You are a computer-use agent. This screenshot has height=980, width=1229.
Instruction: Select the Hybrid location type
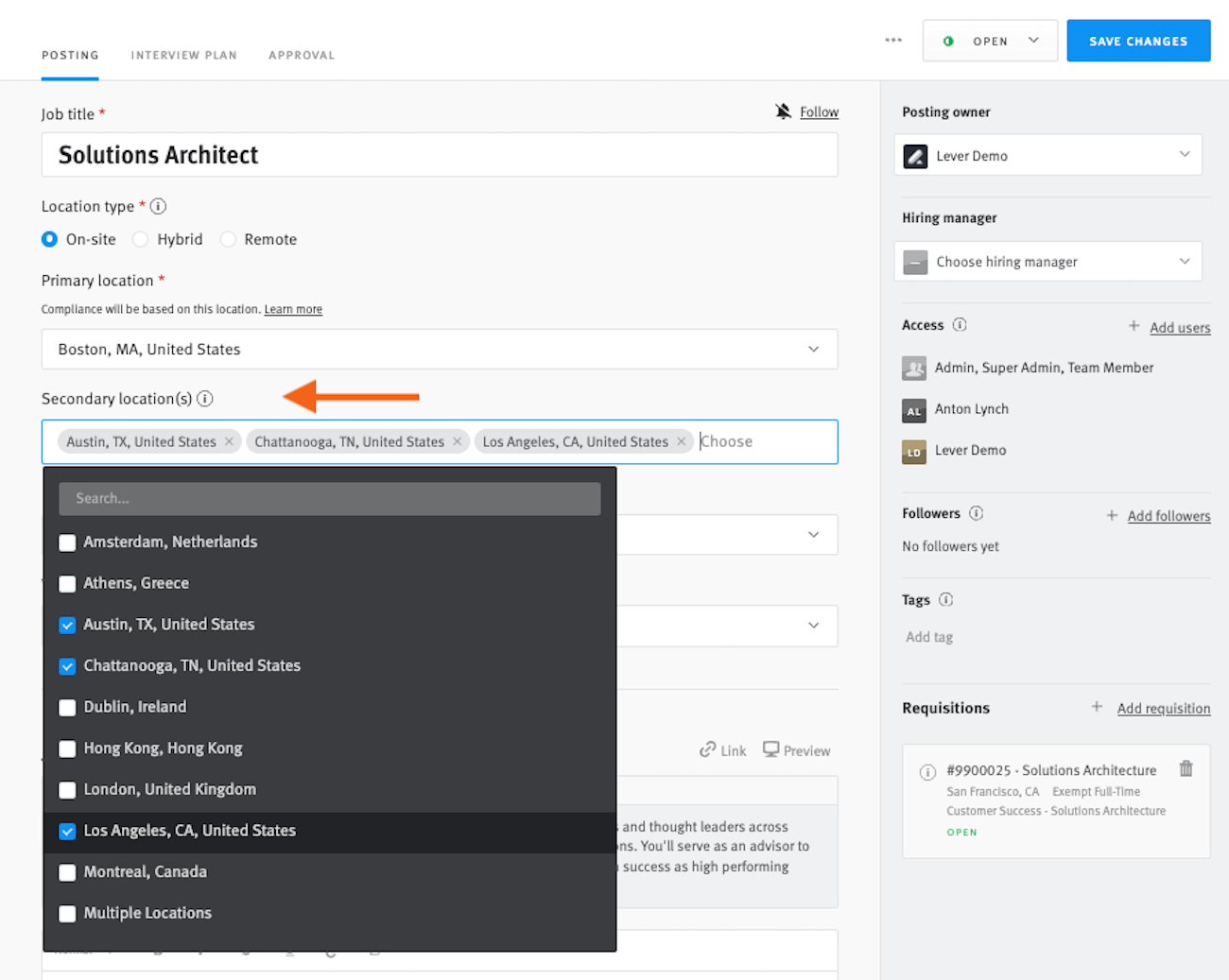[x=140, y=239]
